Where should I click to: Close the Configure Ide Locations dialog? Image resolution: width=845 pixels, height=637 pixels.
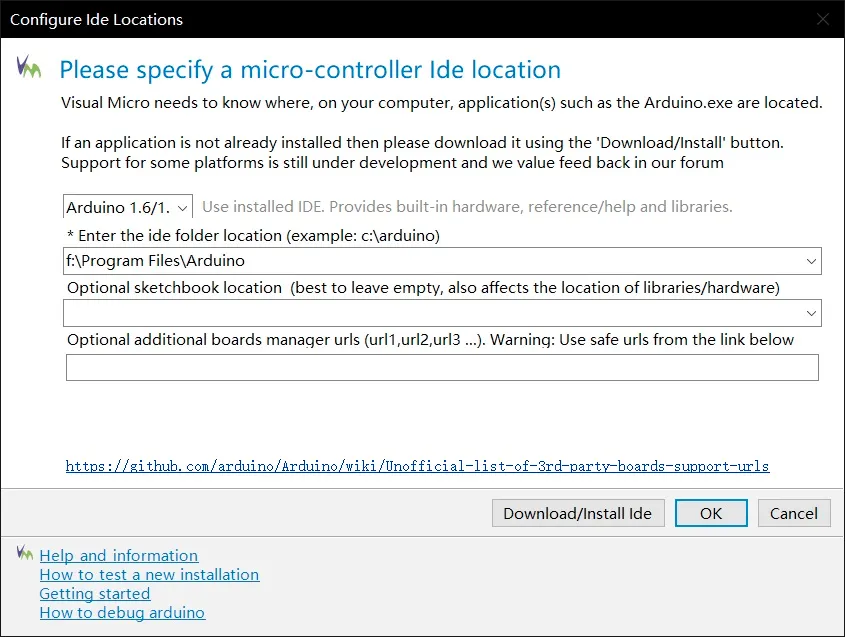pyautogui.click(x=822, y=19)
